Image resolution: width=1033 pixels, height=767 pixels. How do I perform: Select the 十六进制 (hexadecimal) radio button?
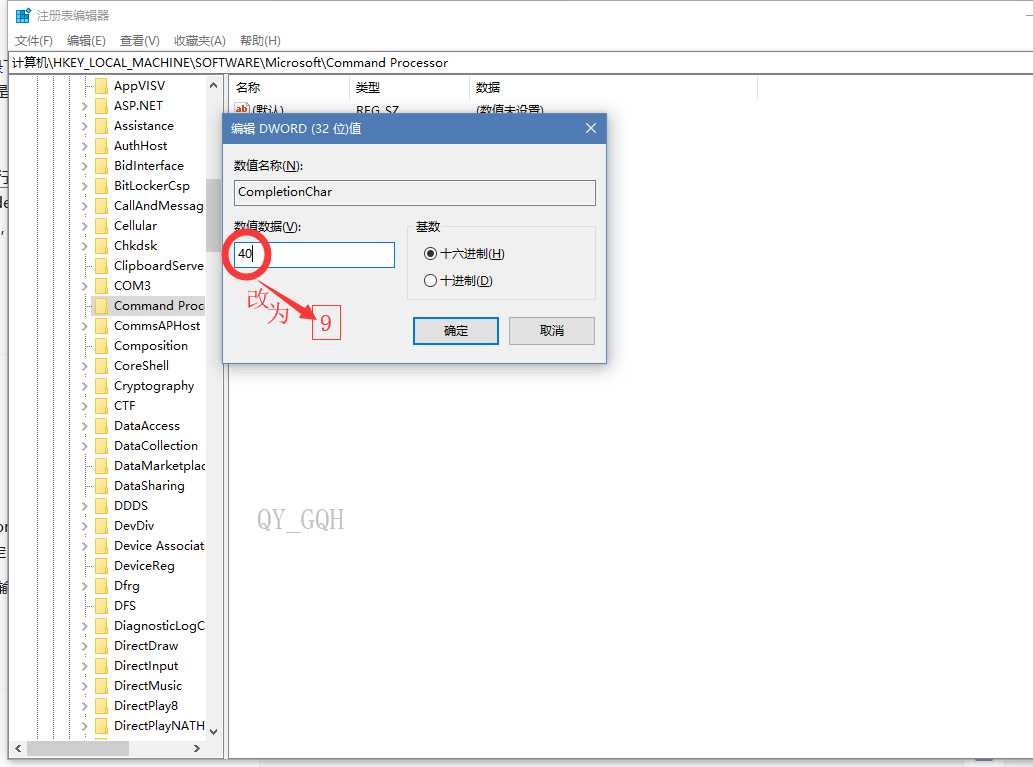point(430,254)
